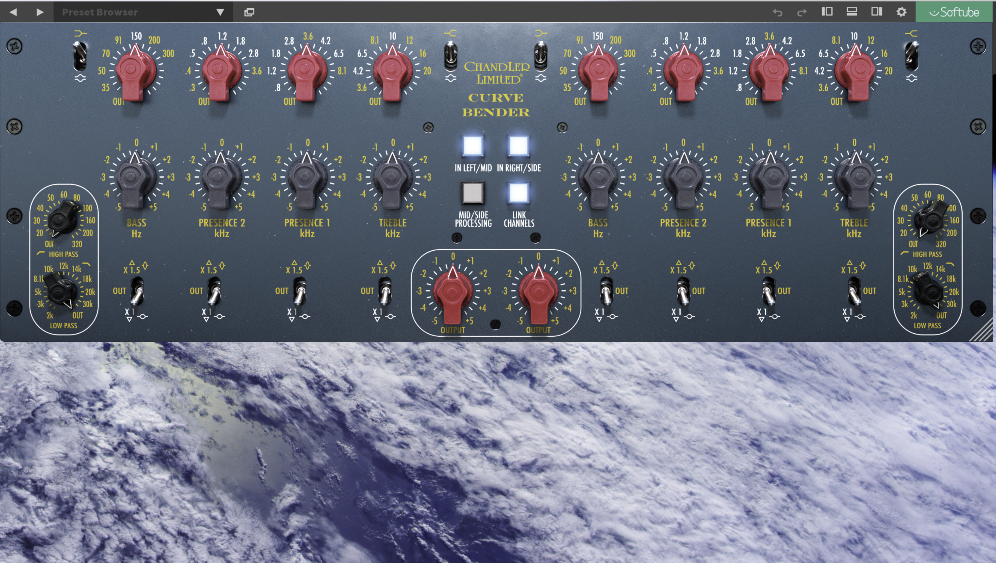This screenshot has height=563, width=996.
Task: Redo the last change
Action: pos(802,12)
